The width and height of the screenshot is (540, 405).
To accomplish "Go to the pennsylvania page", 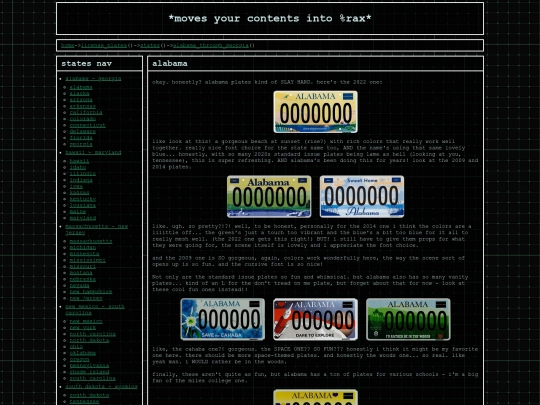I will [x=89, y=365].
